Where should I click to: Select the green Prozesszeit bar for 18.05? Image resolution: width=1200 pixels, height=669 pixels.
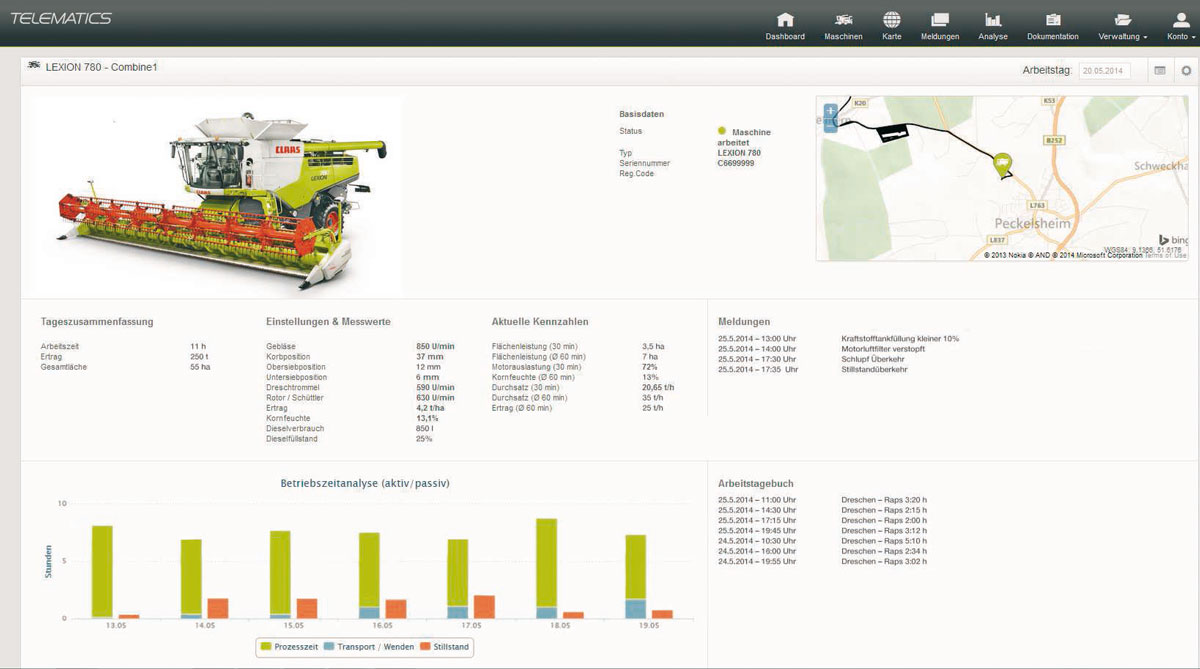(546, 563)
